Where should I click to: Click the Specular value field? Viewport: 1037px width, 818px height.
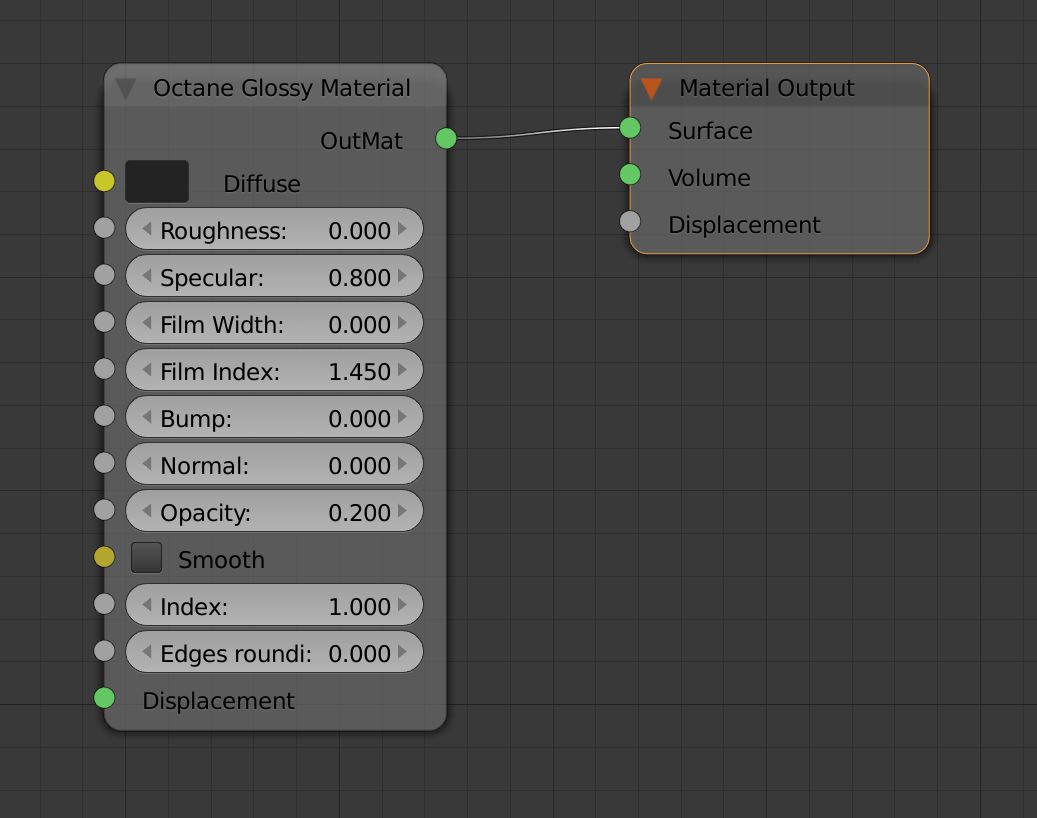[274, 276]
